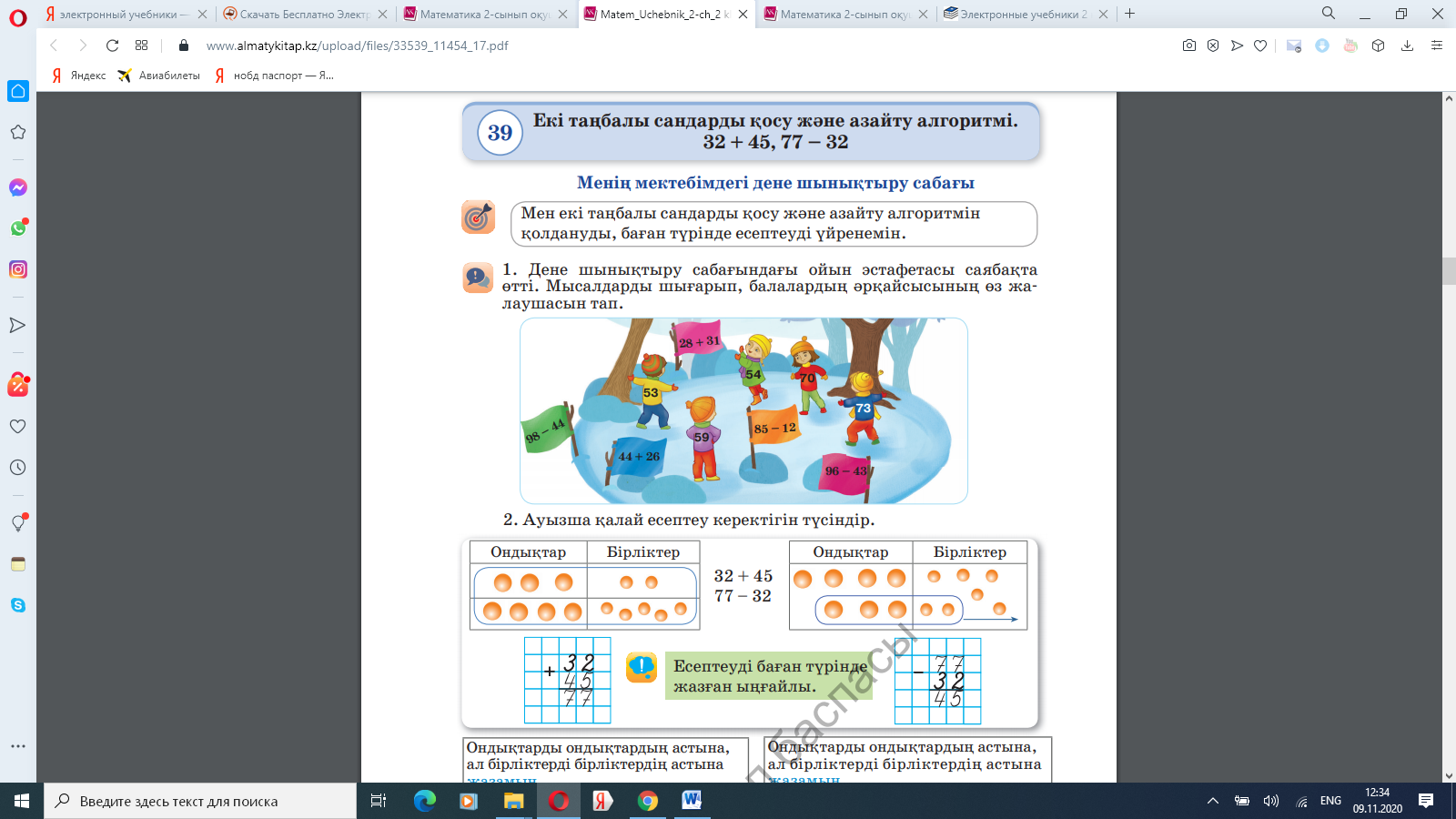Screen dimensions: 1456x819
Task: Open Skype in the Opera sidebar
Action: 18,605
